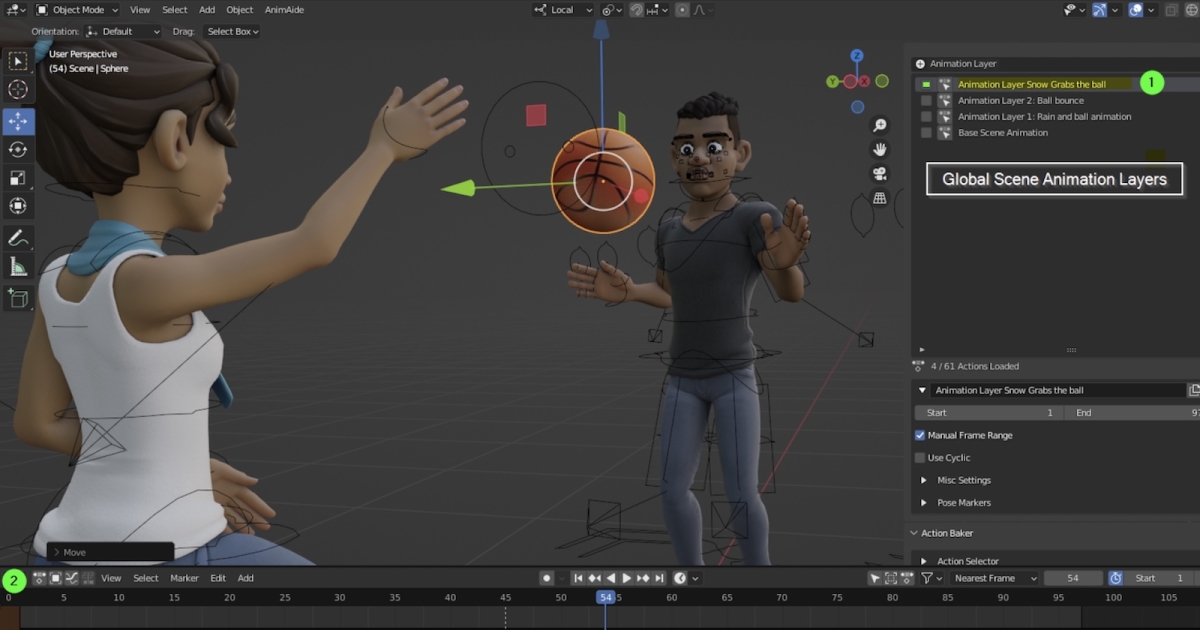Click the zoom magnifier viewport icon
Viewport: 1200px width, 630px height.
(880, 125)
